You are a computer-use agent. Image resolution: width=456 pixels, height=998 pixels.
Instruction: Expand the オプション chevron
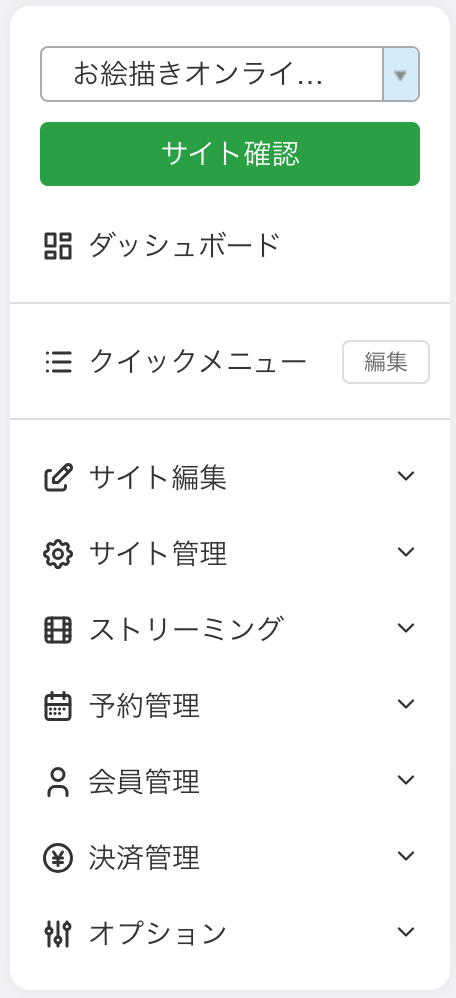406,932
